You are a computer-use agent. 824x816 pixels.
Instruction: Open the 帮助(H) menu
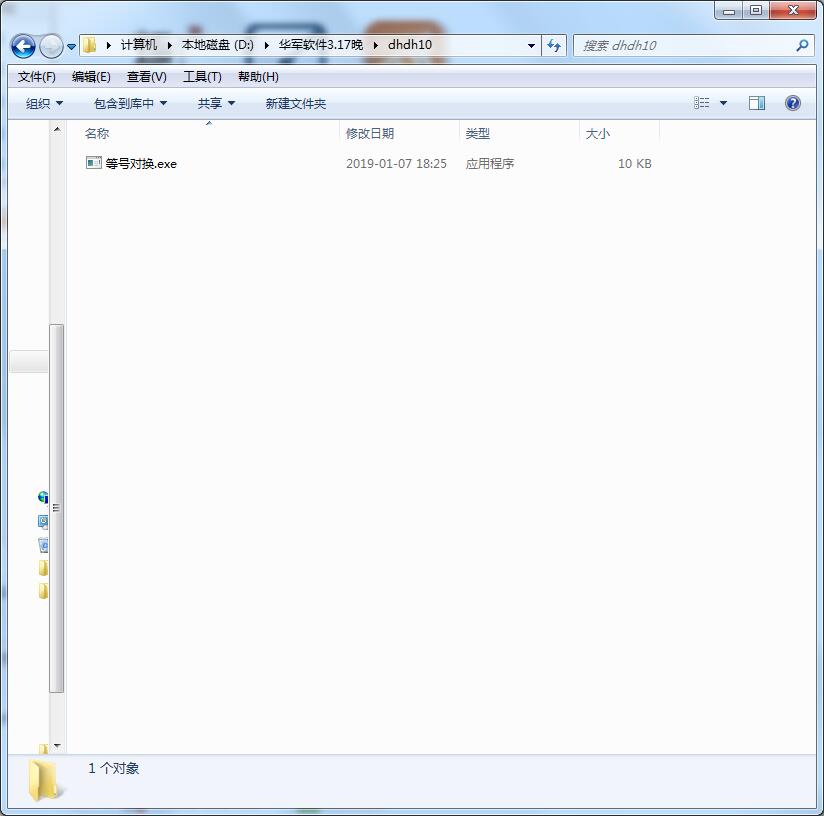(x=258, y=77)
